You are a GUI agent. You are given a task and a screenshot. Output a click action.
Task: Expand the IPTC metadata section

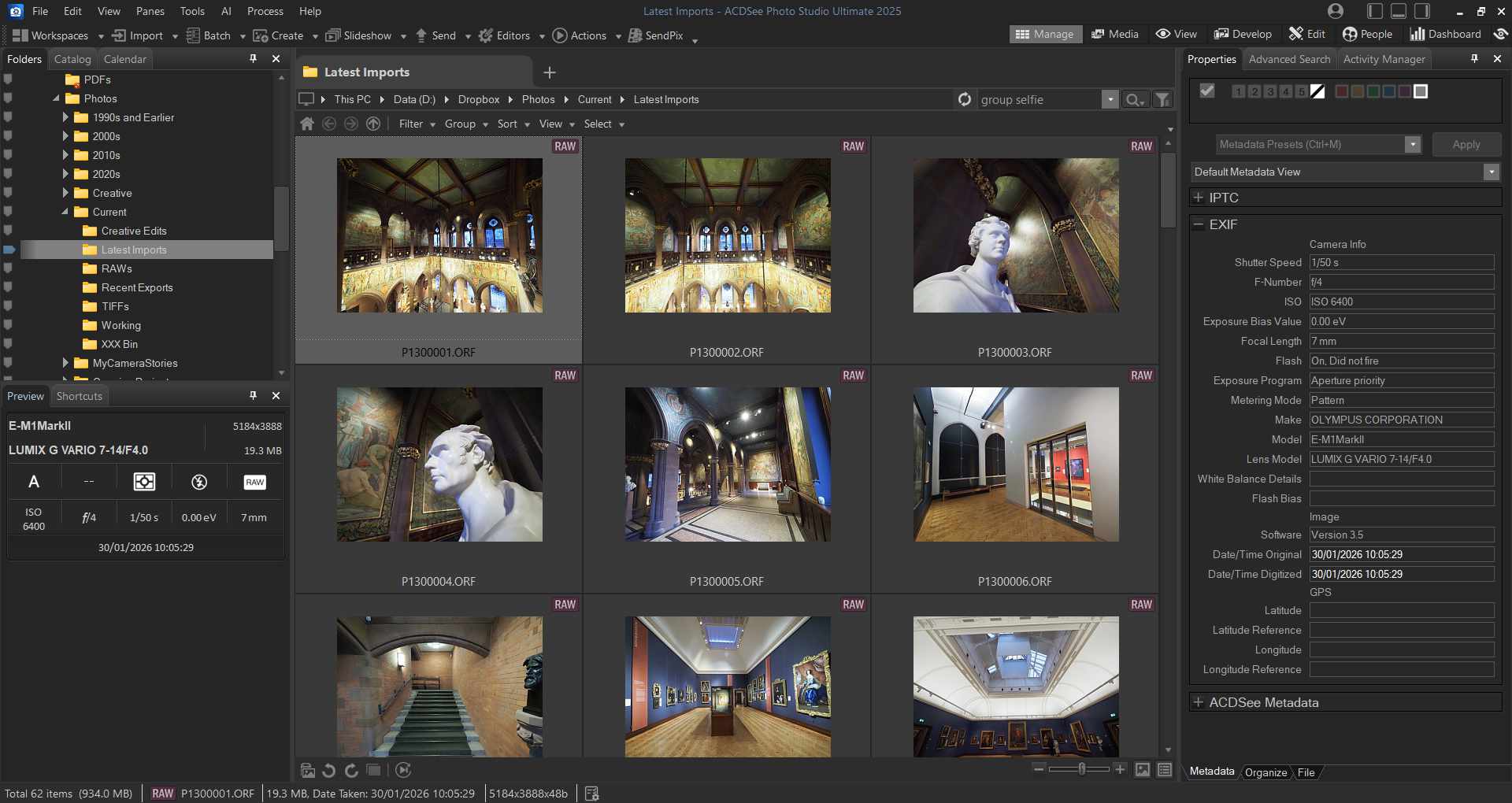(1198, 198)
